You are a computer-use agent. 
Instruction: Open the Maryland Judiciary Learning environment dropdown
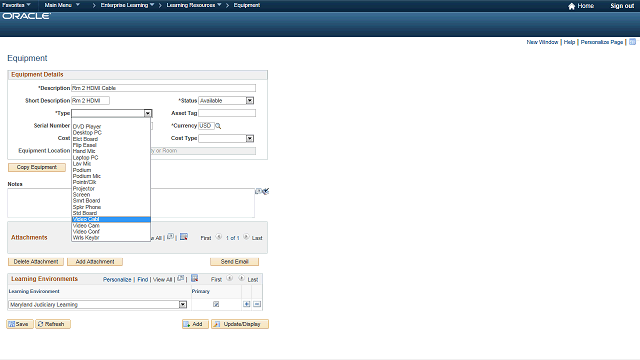pos(183,304)
